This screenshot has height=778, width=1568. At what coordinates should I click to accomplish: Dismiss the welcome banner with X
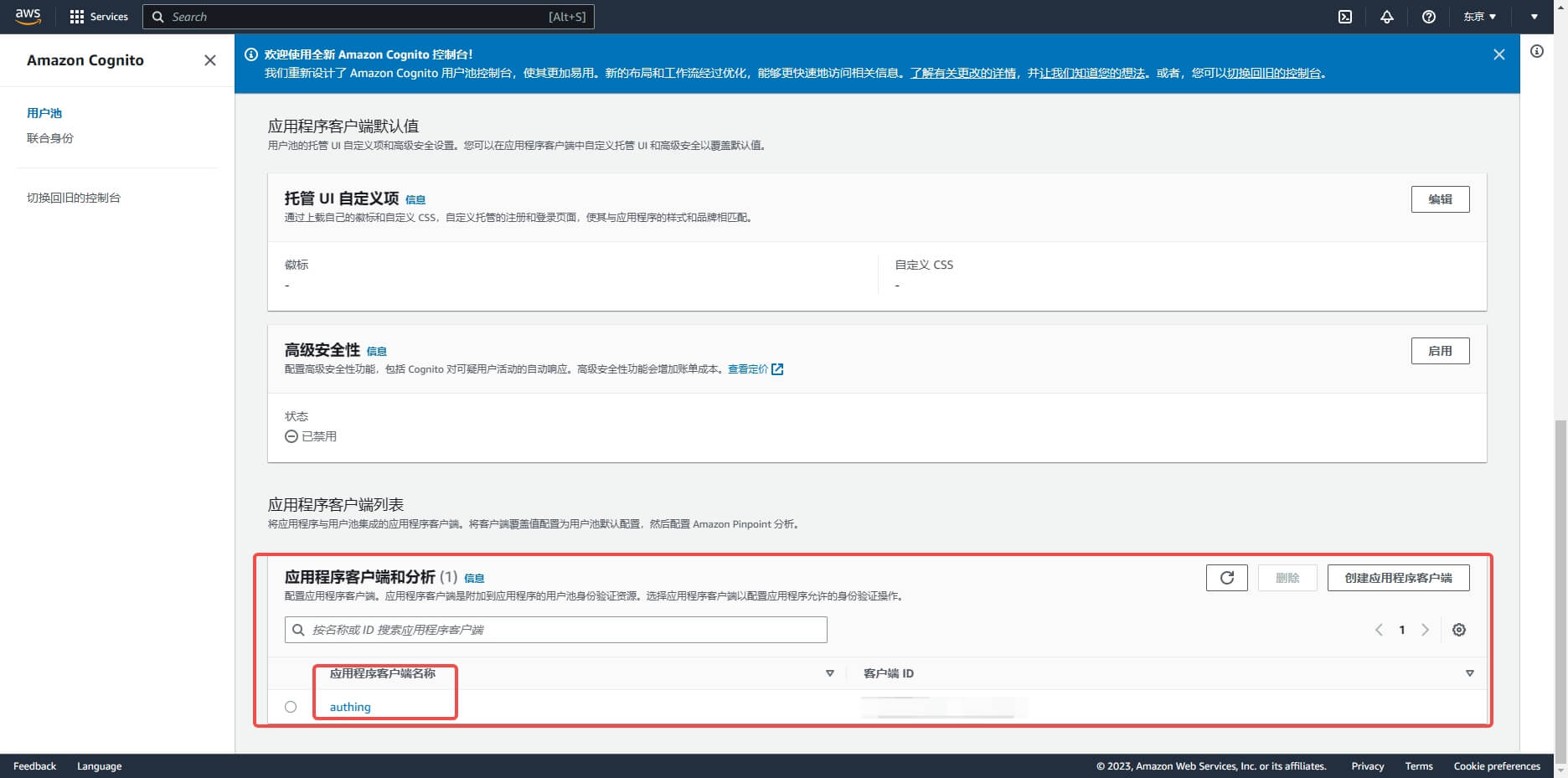tap(1498, 54)
